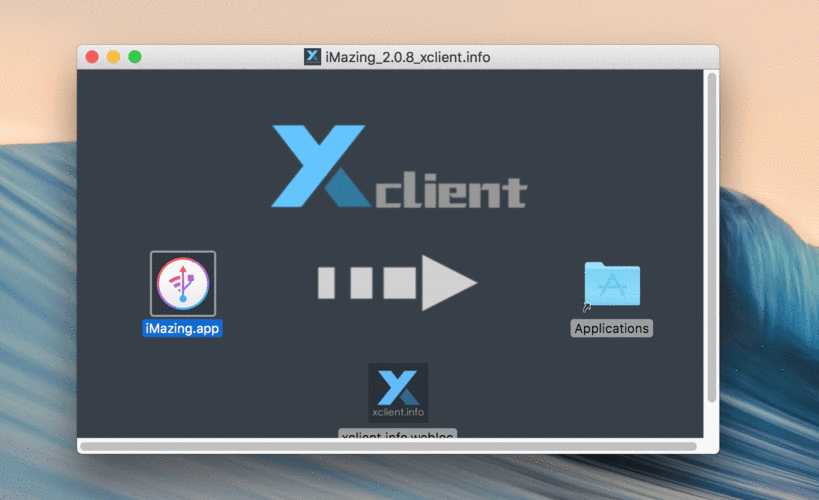Select the xclient.info webloc file icon
Image resolution: width=819 pixels, height=500 pixels.
tap(398, 393)
